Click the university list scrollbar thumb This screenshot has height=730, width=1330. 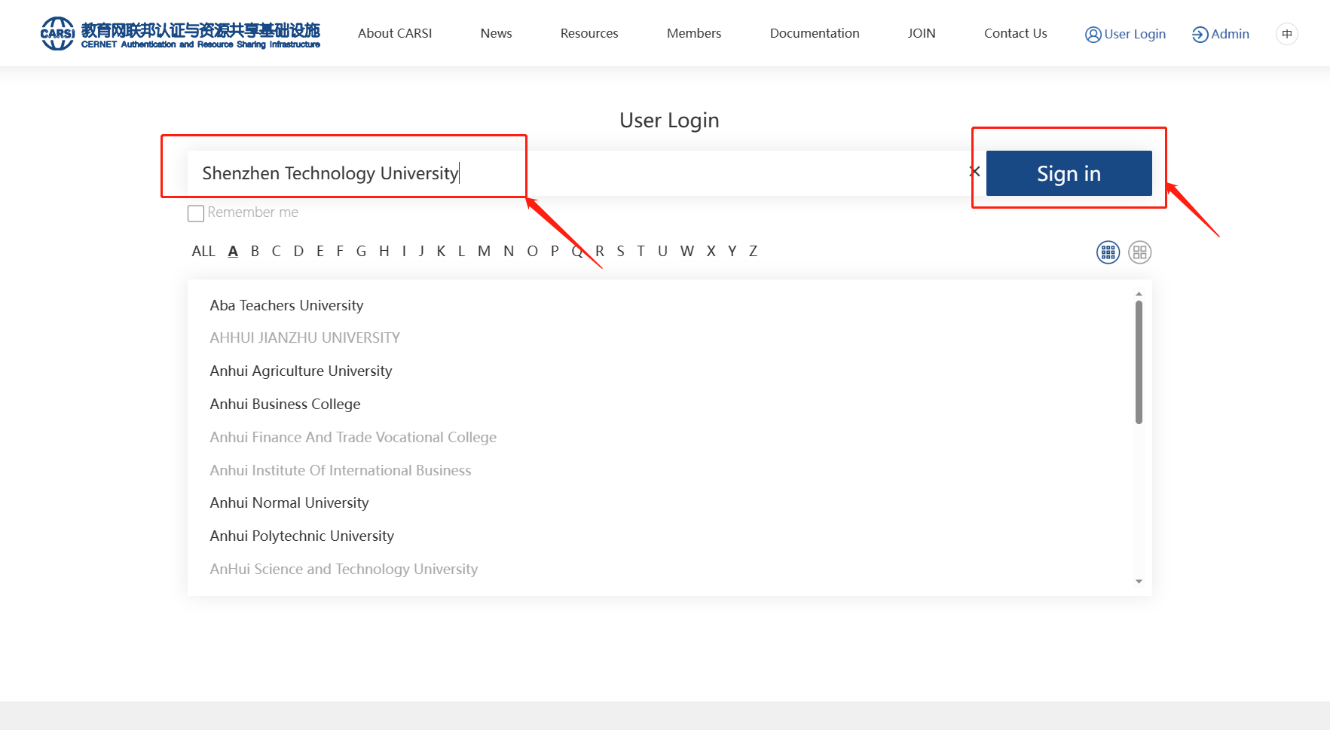pos(1139,362)
